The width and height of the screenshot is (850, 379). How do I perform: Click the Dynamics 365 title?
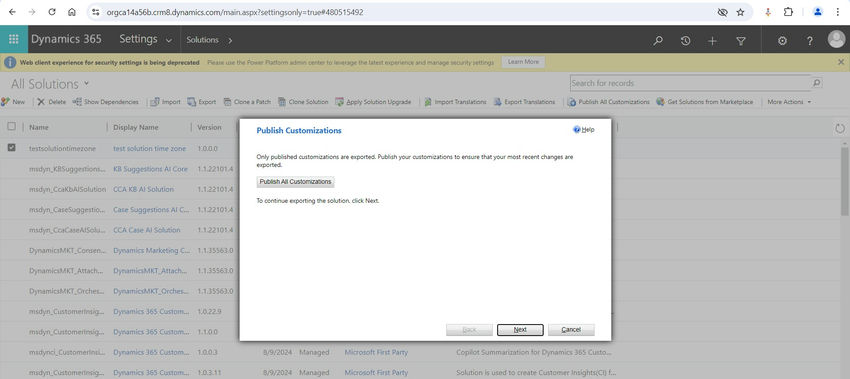66,40
